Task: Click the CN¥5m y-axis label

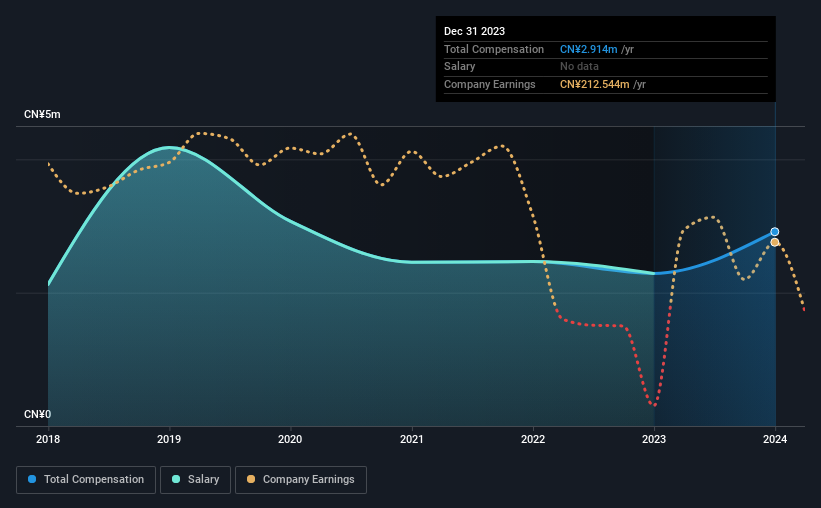Action: point(42,115)
